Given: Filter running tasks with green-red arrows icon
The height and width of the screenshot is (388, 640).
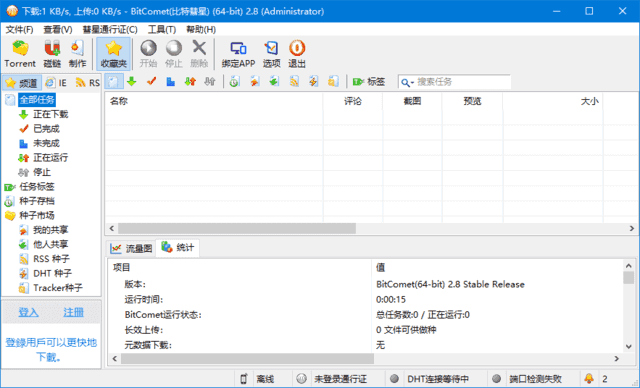Looking at the screenshot, I should 190,82.
